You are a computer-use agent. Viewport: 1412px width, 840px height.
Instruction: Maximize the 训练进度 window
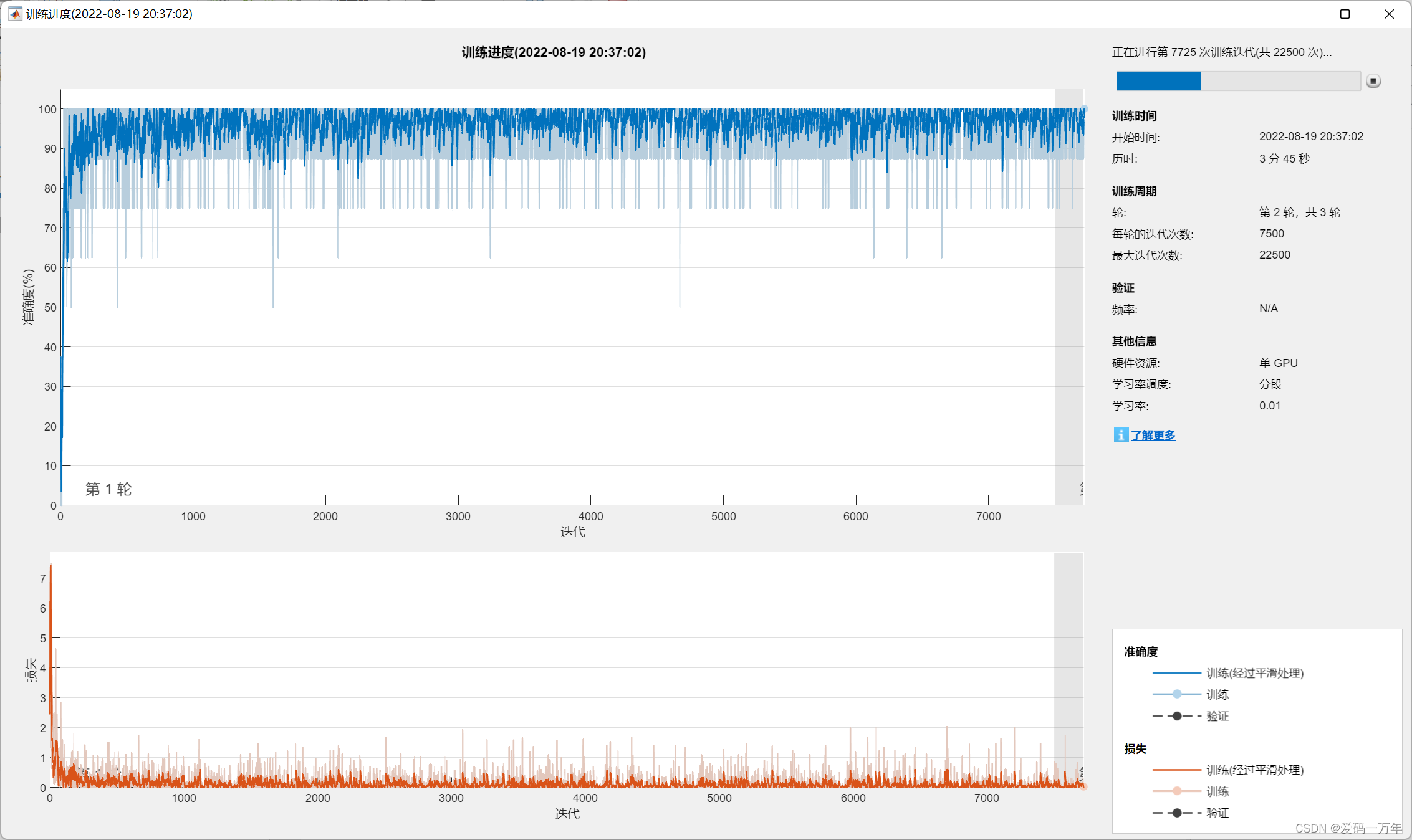(x=1345, y=14)
